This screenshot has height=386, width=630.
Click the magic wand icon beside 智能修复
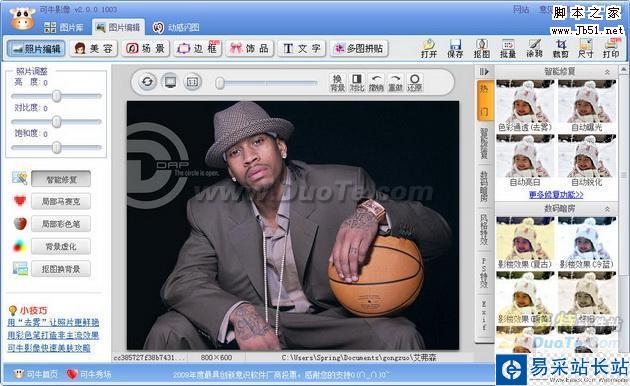[x=20, y=178]
